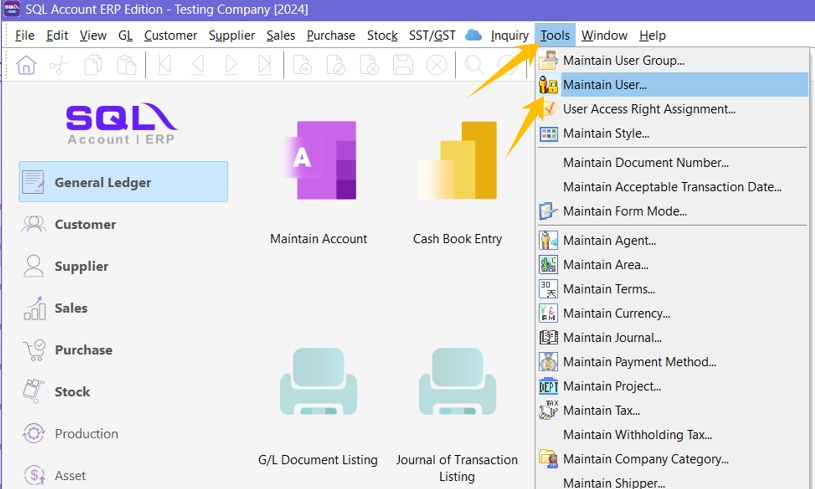Click the Maintain User Group icon

[x=548, y=61]
